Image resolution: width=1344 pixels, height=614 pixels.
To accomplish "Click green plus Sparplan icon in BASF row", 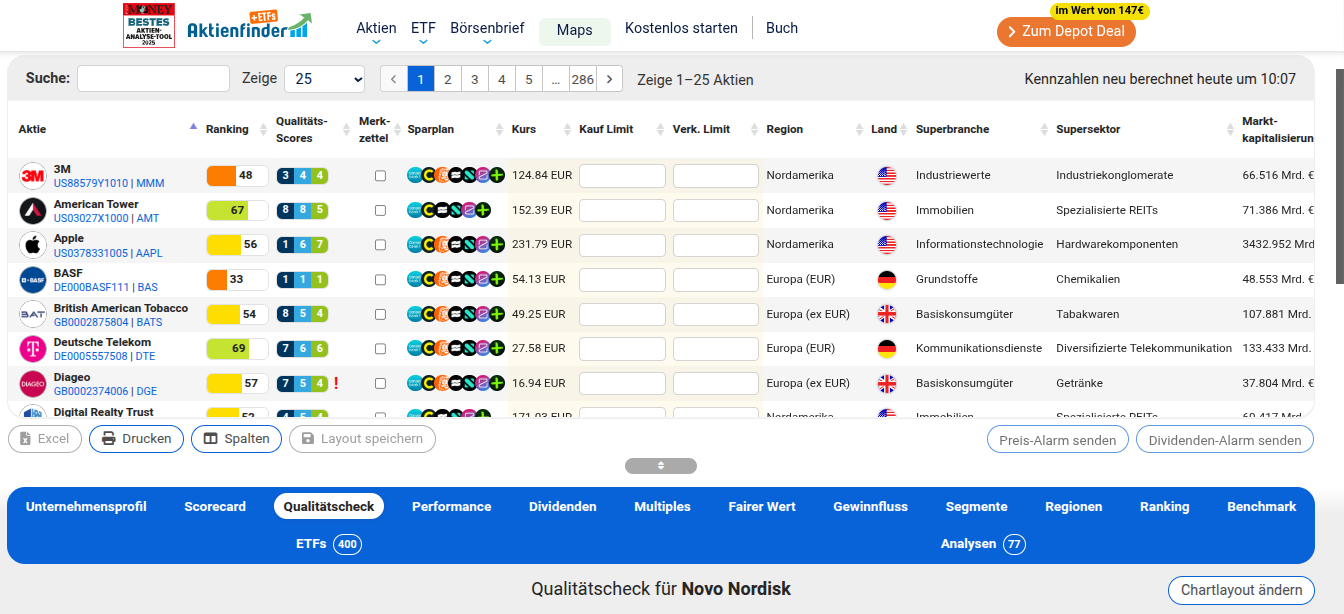I will tap(496, 279).
